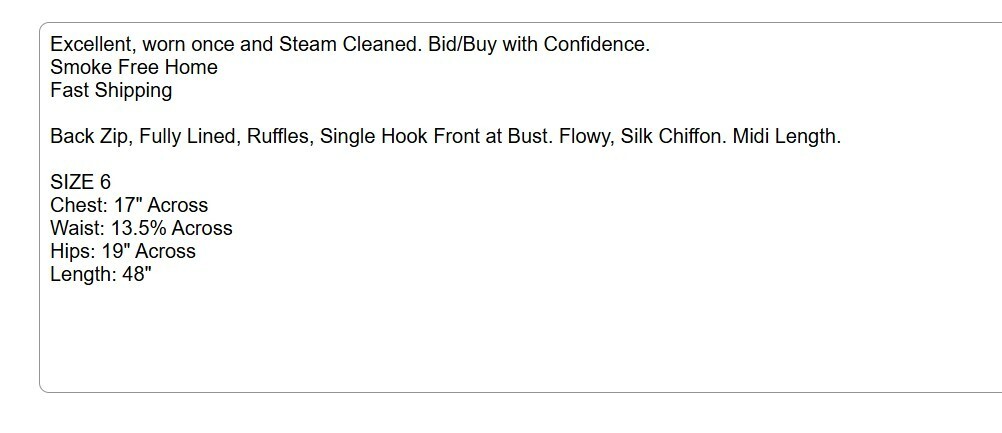Click inside the description text box
The width and height of the screenshot is (1002, 433).
521,208
